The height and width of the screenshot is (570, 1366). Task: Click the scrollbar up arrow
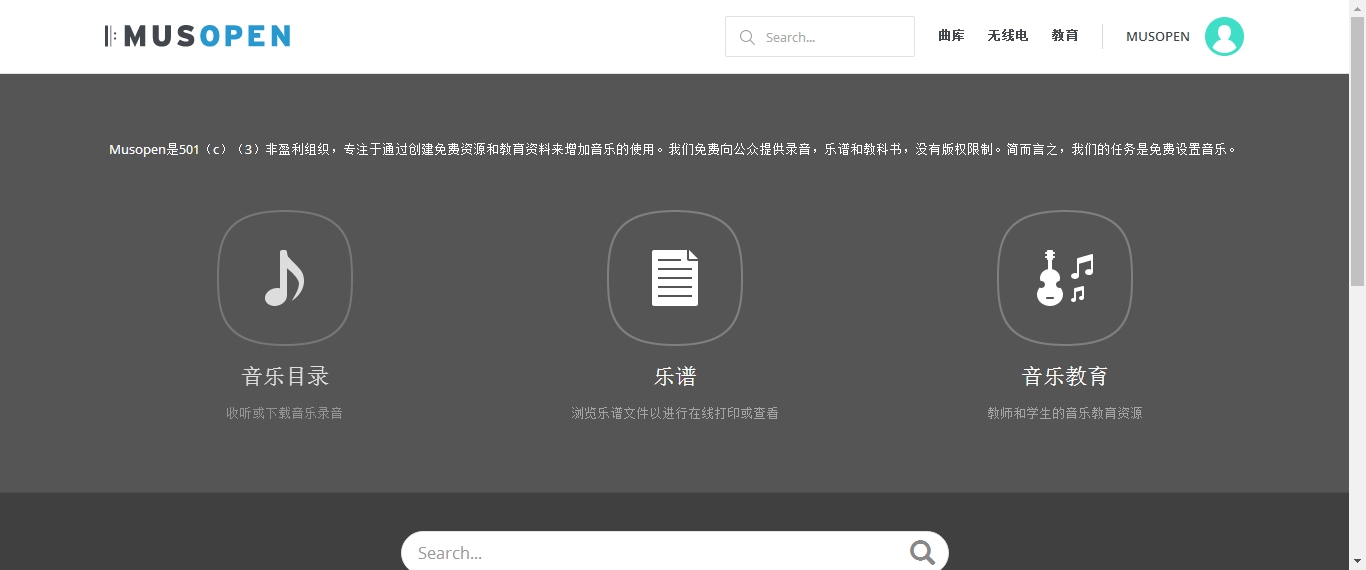[x=1357, y=8]
